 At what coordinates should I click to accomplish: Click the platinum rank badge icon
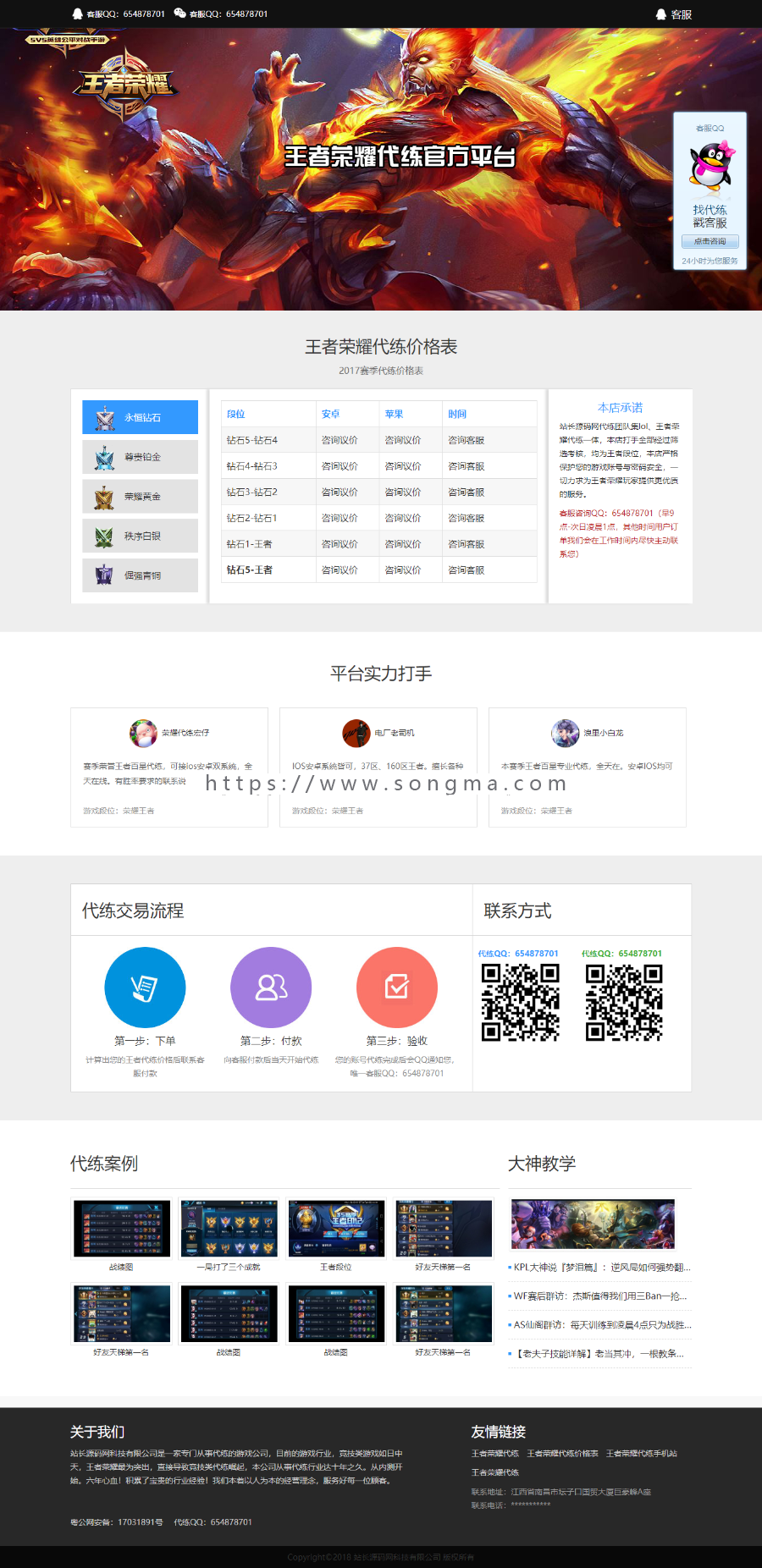pos(105,458)
